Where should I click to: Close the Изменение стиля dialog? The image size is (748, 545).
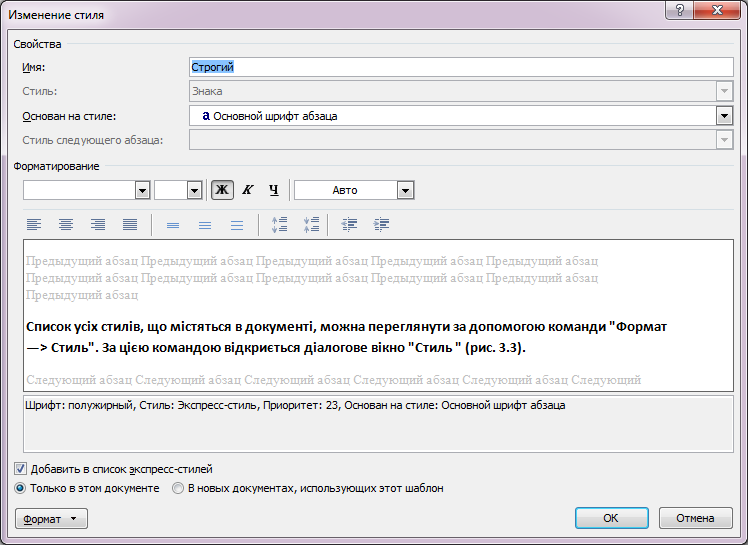point(717,10)
